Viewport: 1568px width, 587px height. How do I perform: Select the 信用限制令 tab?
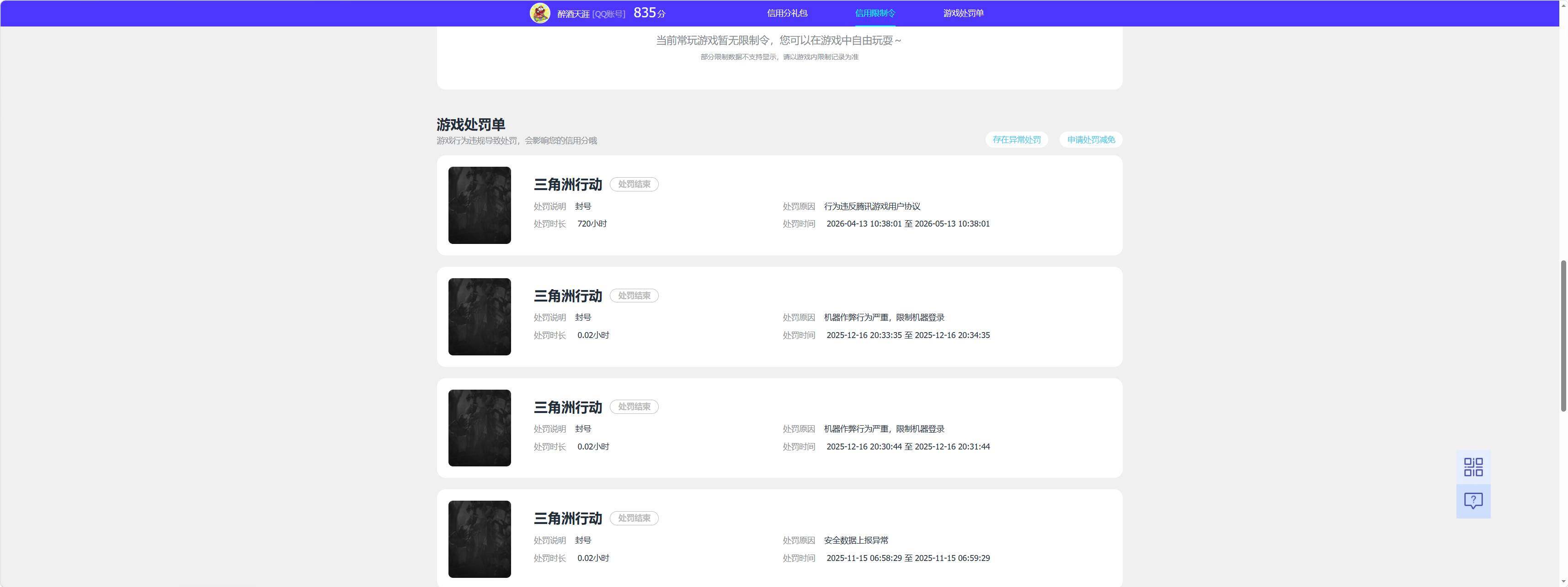coord(875,13)
